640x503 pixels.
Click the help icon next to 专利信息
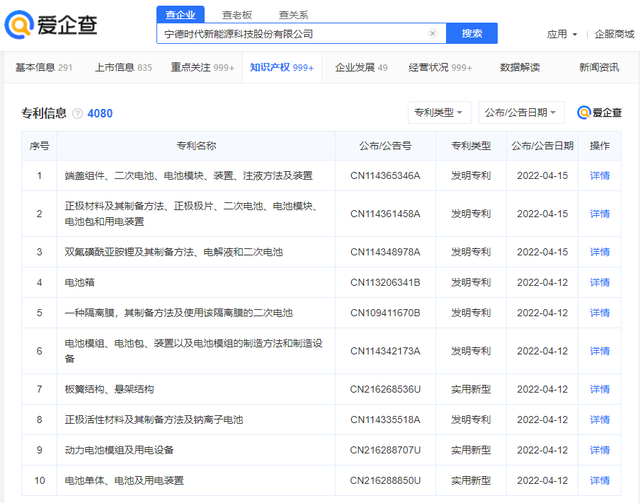pyautogui.click(x=78, y=113)
